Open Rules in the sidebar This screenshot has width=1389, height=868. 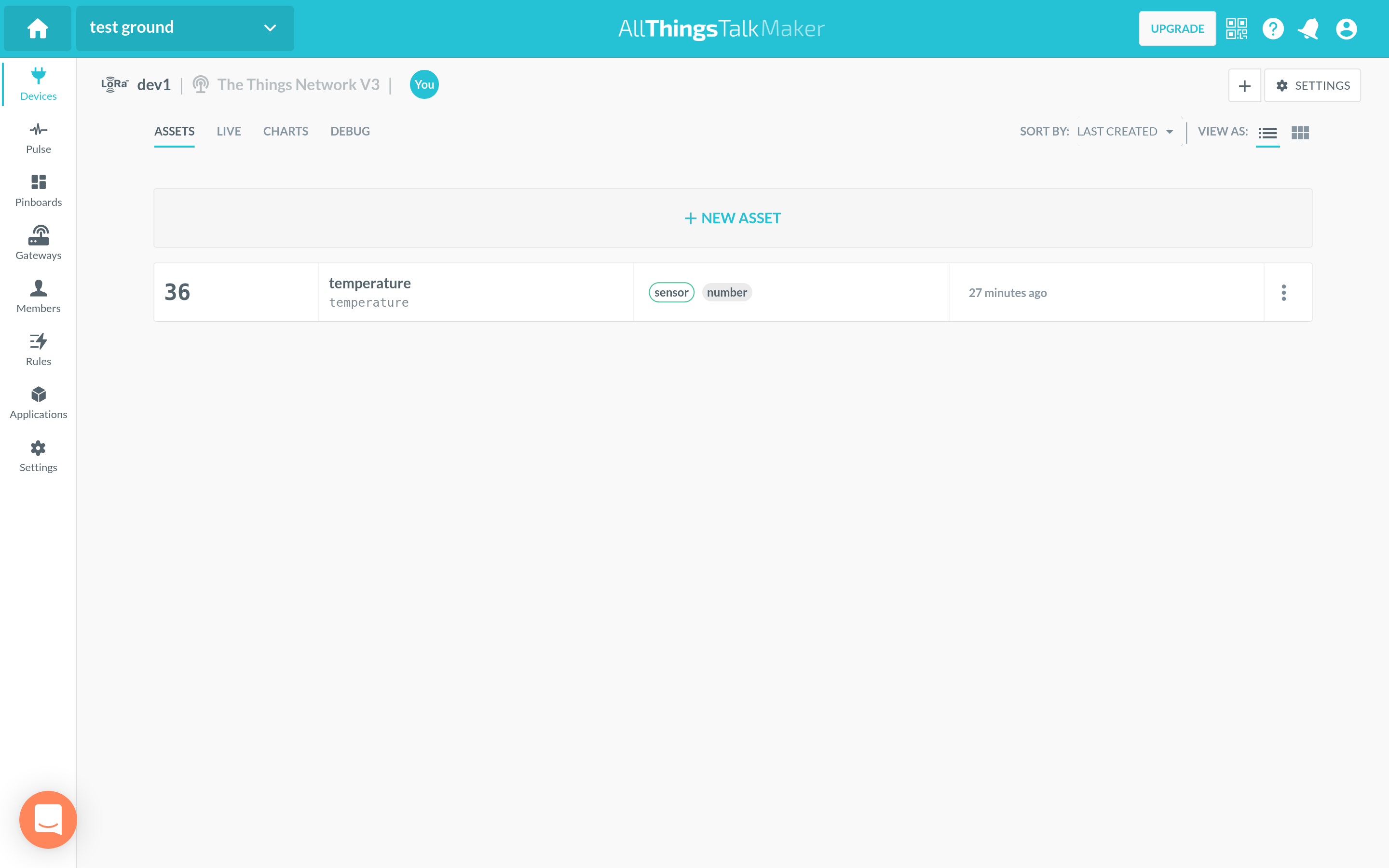click(x=39, y=349)
